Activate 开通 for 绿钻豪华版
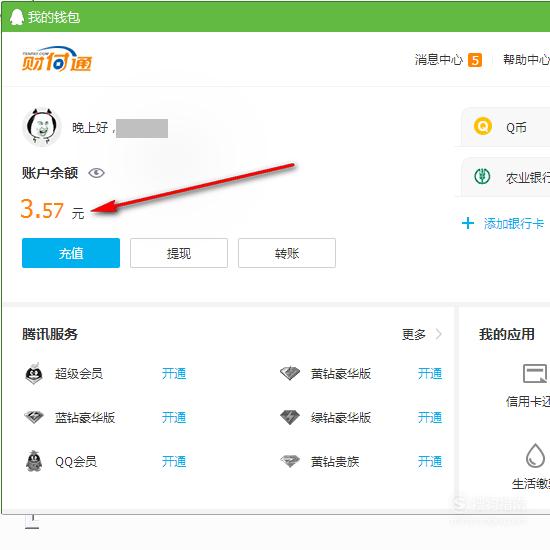550x550 pixels. [430, 417]
